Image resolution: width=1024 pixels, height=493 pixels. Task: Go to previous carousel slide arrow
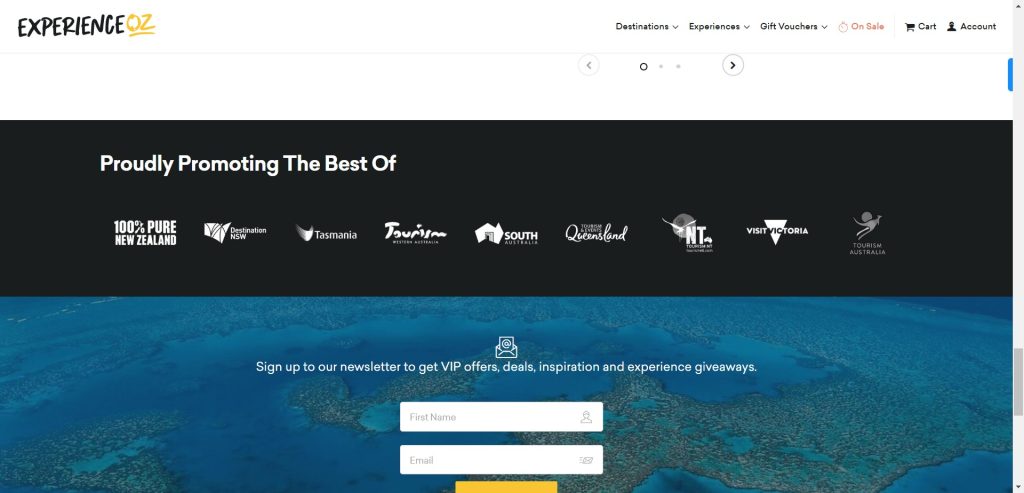point(588,65)
